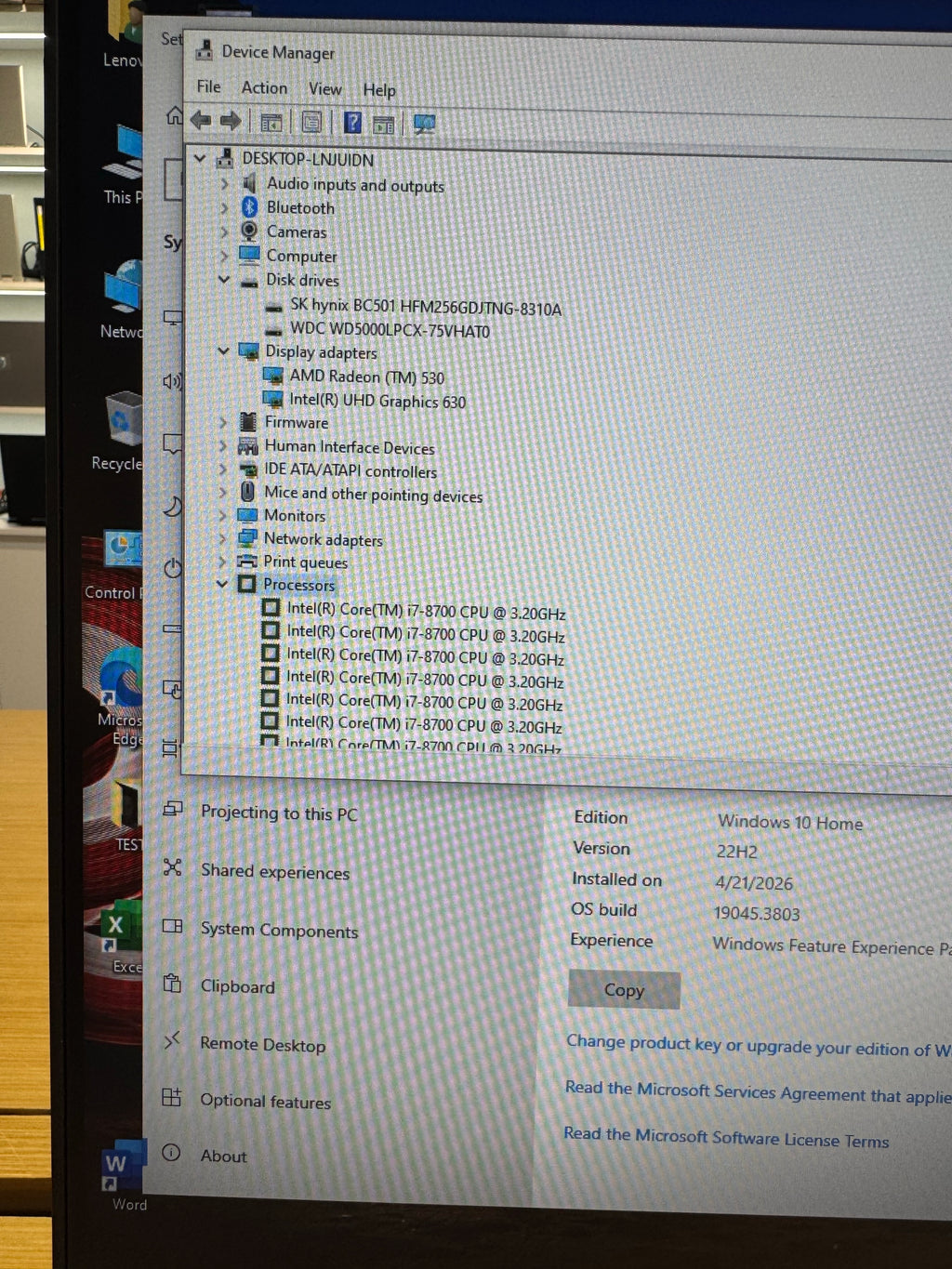The image size is (952, 1269).
Task: Click the Print queues printer icon
Action: [247, 561]
